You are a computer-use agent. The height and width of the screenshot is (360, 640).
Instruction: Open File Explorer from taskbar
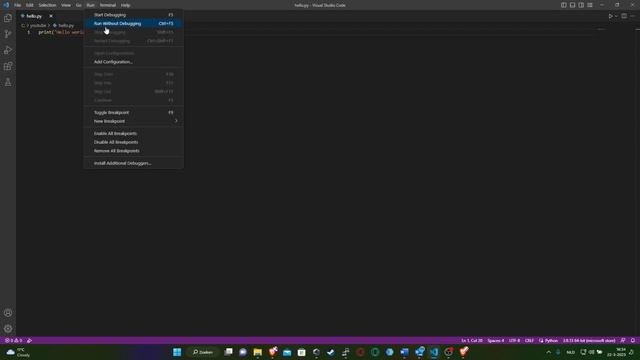click(258, 352)
